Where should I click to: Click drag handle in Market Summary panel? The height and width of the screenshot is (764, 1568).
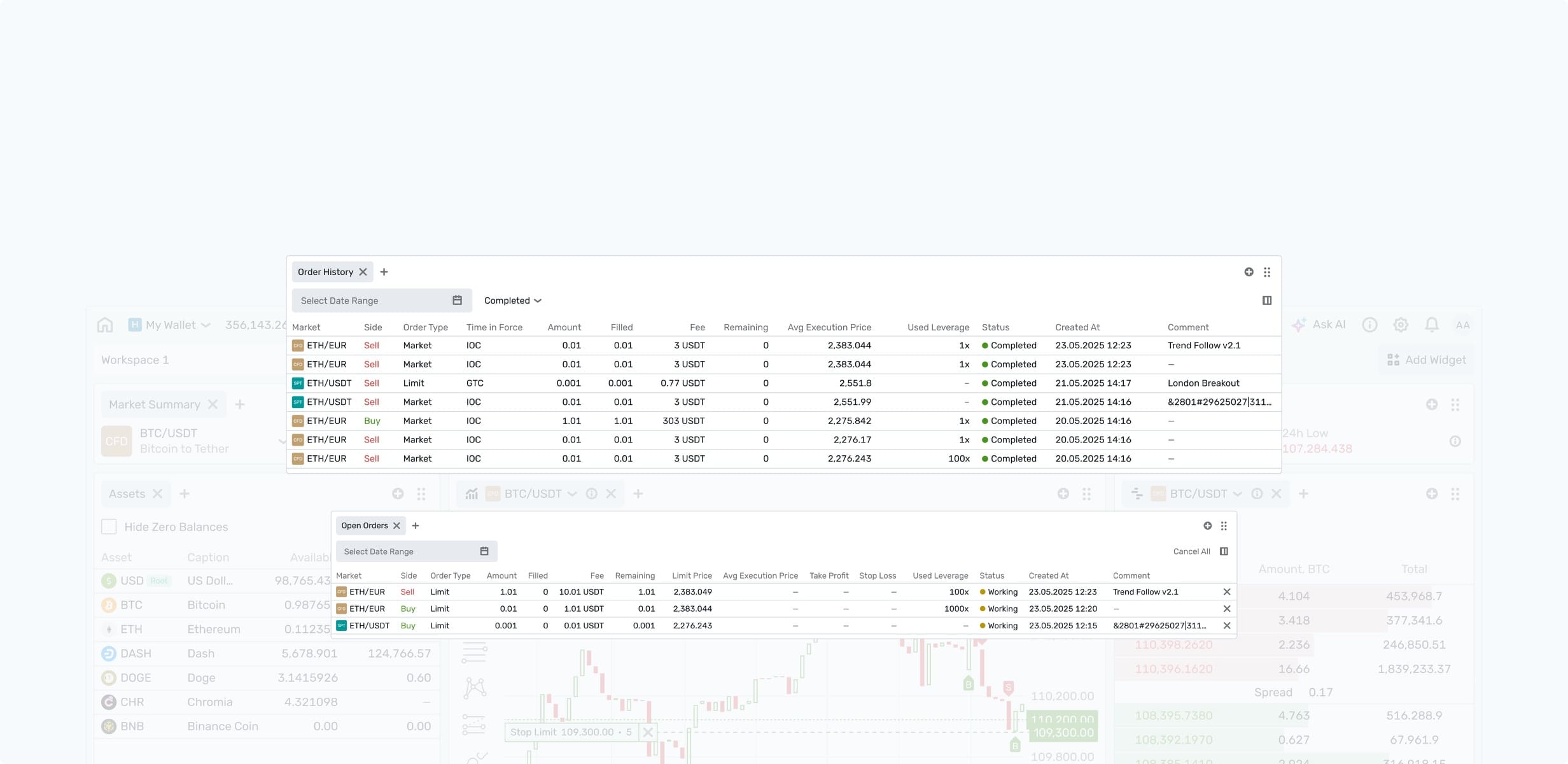(1455, 404)
